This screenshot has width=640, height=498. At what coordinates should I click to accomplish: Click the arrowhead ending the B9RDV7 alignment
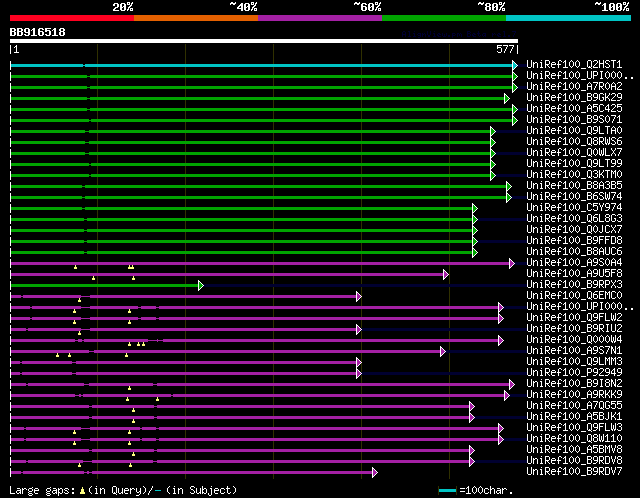(375, 473)
